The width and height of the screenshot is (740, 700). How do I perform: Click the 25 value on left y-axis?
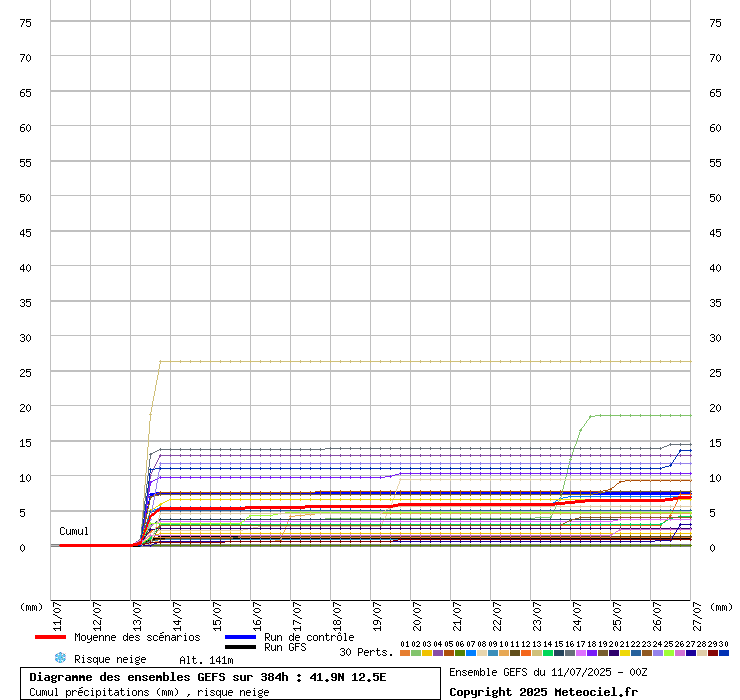point(25,373)
